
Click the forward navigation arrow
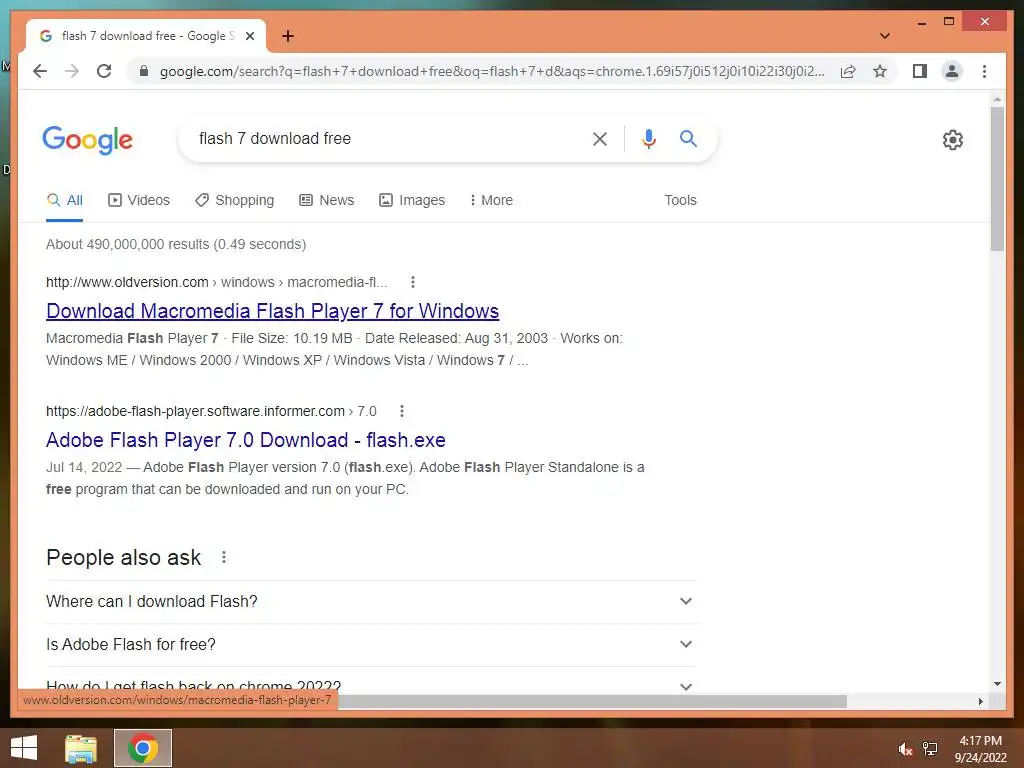72,71
